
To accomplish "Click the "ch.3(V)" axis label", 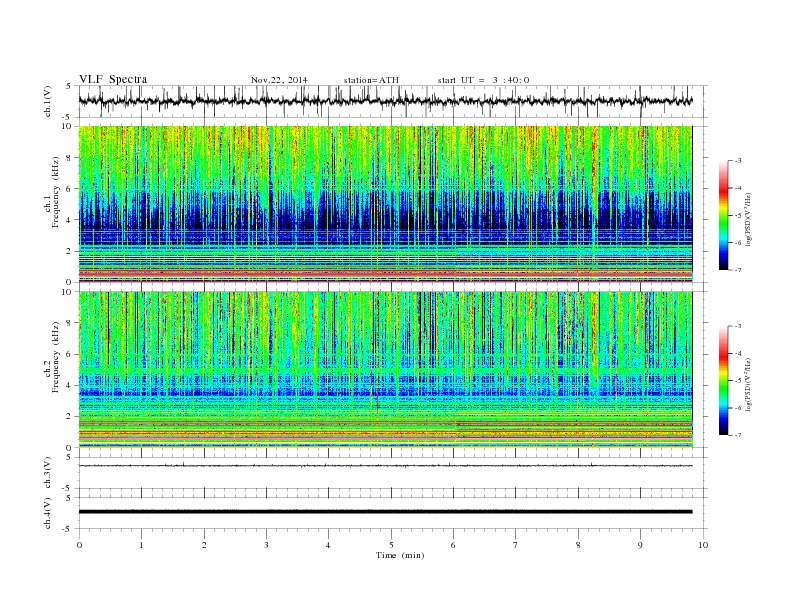I will pyautogui.click(x=48, y=473).
